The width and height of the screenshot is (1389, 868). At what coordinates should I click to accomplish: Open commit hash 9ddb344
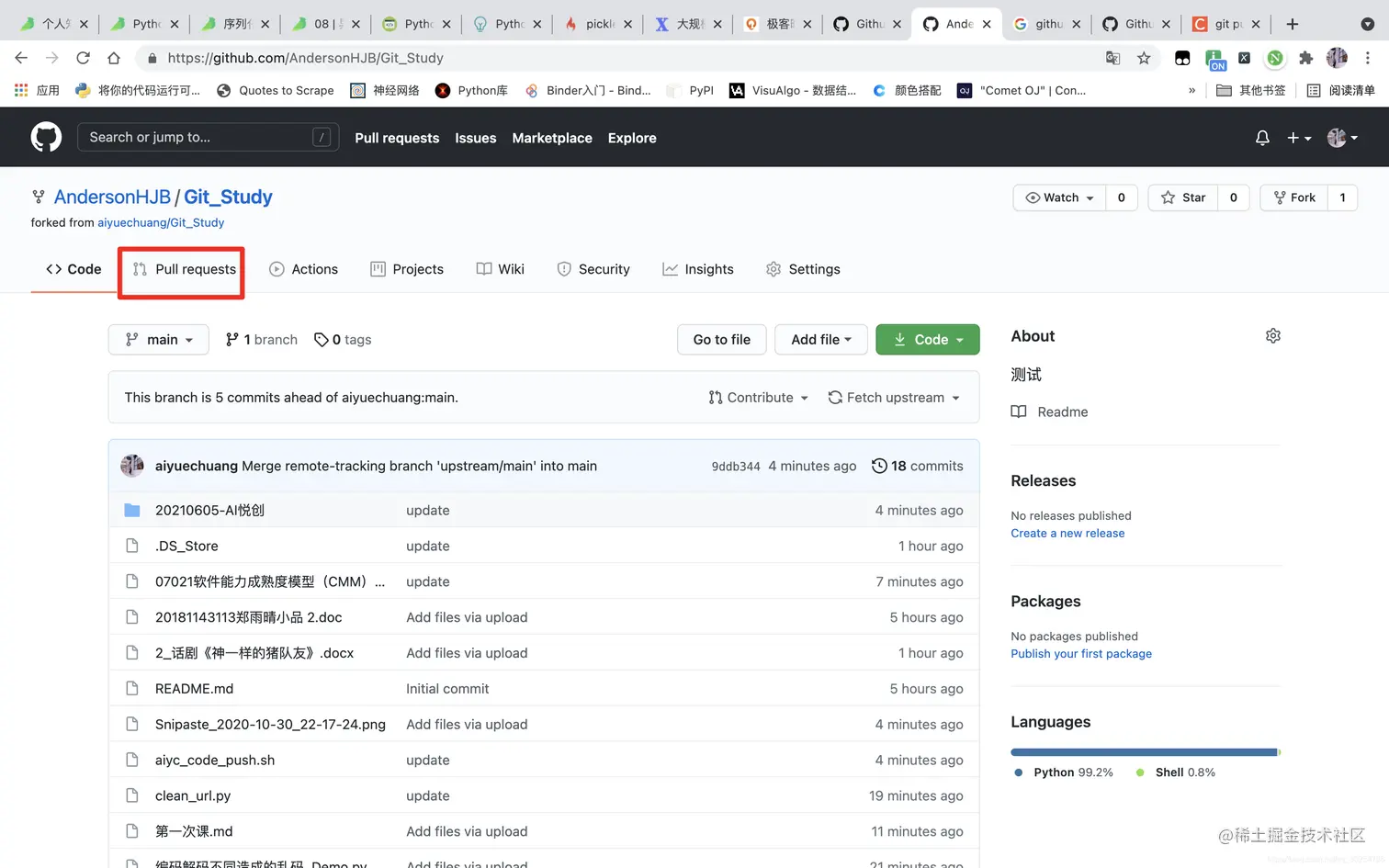pos(736,467)
